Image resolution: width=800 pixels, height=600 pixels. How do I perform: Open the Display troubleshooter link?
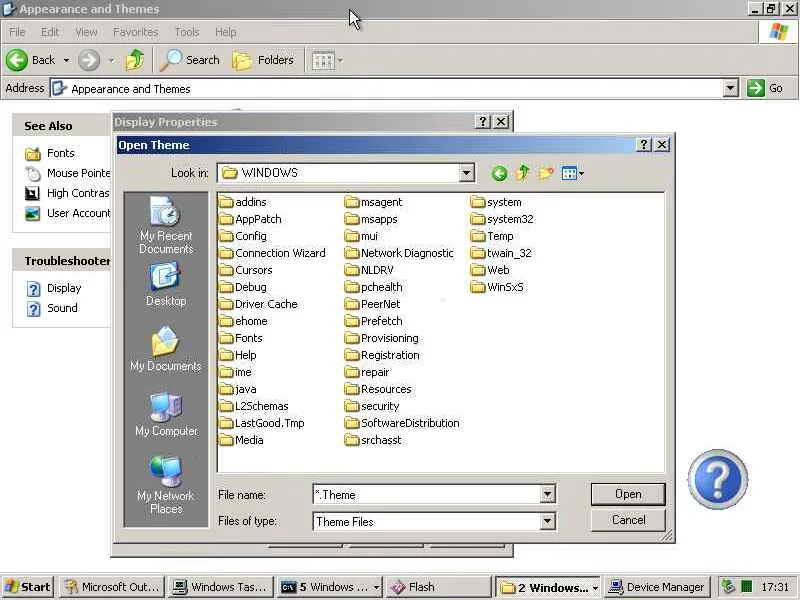[x=54, y=288]
